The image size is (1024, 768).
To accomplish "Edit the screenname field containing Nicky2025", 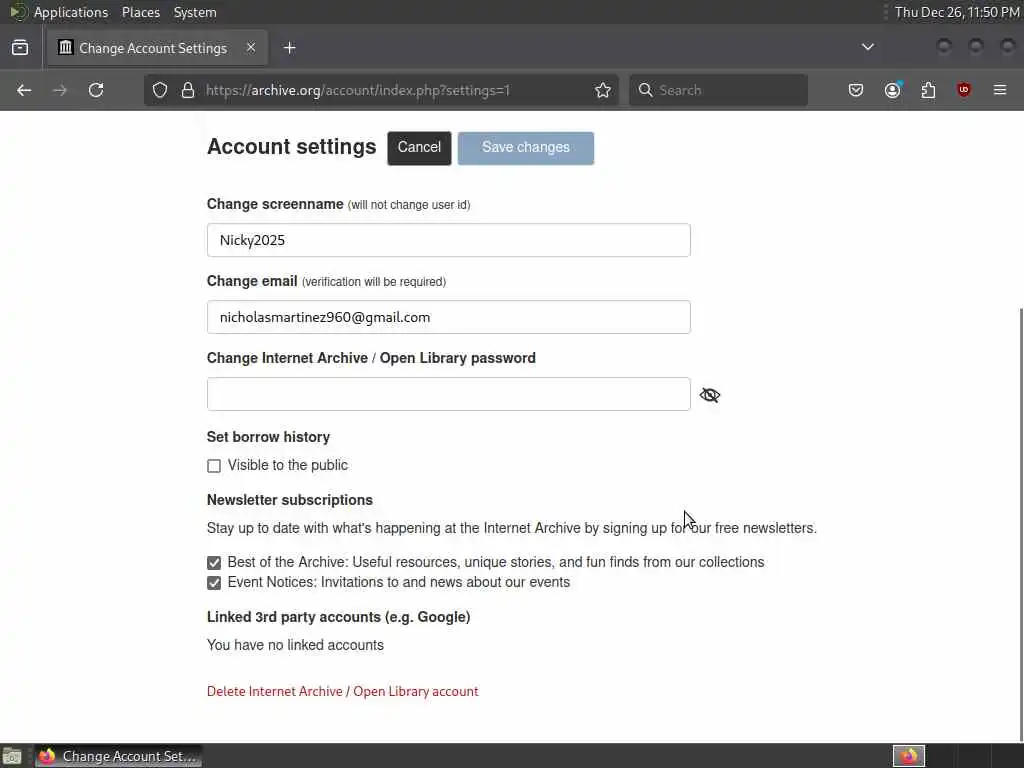I will (449, 240).
